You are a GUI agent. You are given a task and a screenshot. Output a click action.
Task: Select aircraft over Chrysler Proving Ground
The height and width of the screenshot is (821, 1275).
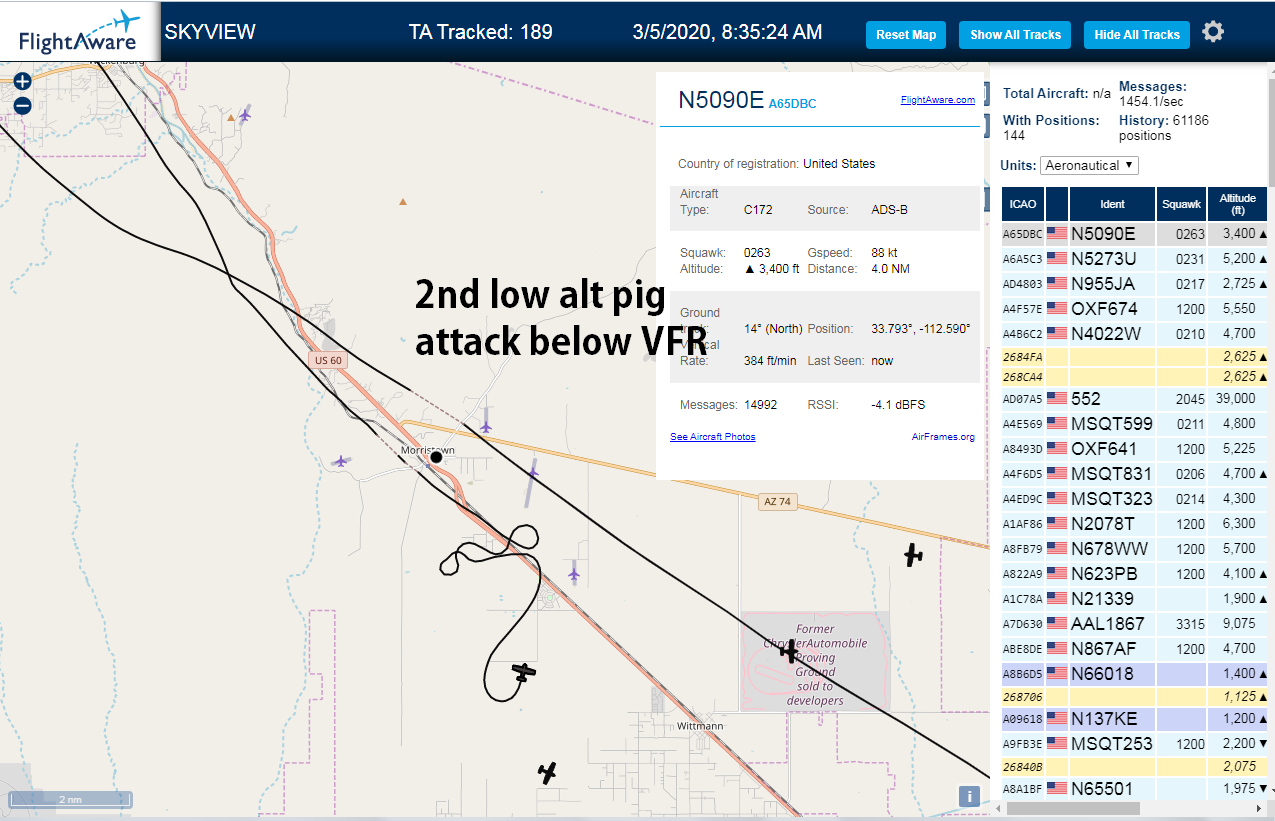click(x=790, y=652)
